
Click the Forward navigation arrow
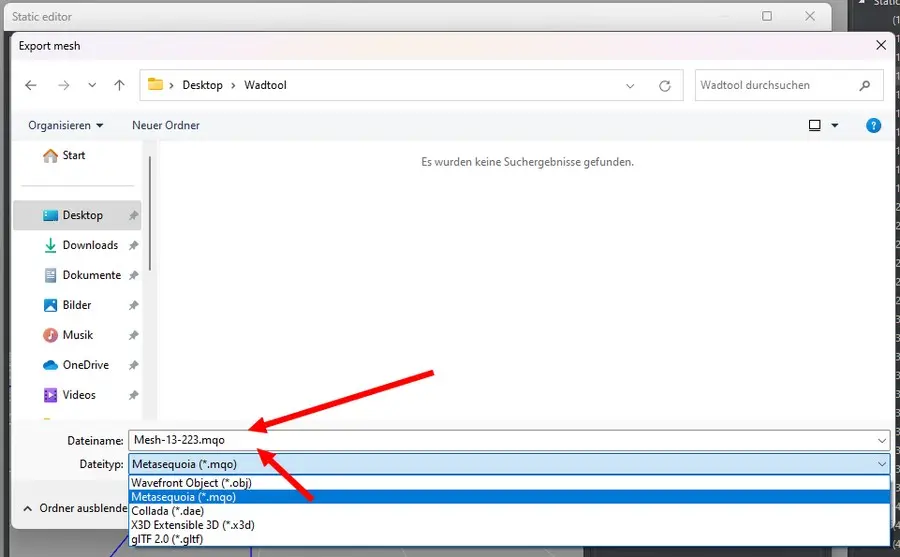point(62,86)
